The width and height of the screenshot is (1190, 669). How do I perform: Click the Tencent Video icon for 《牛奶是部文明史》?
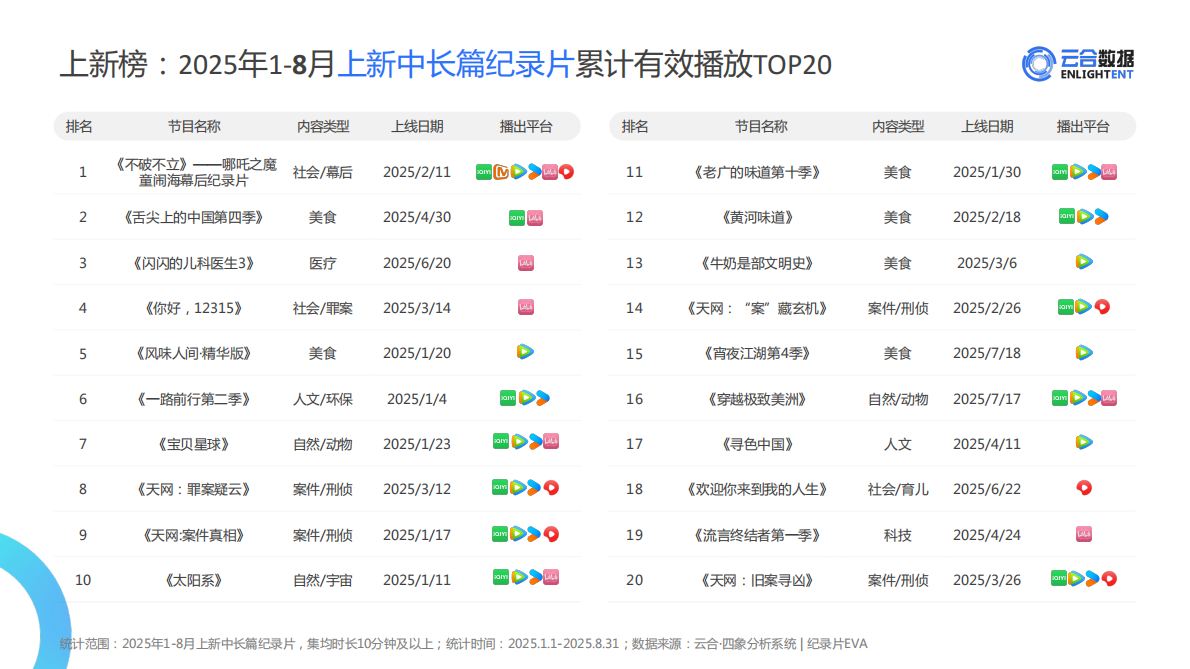tap(1083, 262)
